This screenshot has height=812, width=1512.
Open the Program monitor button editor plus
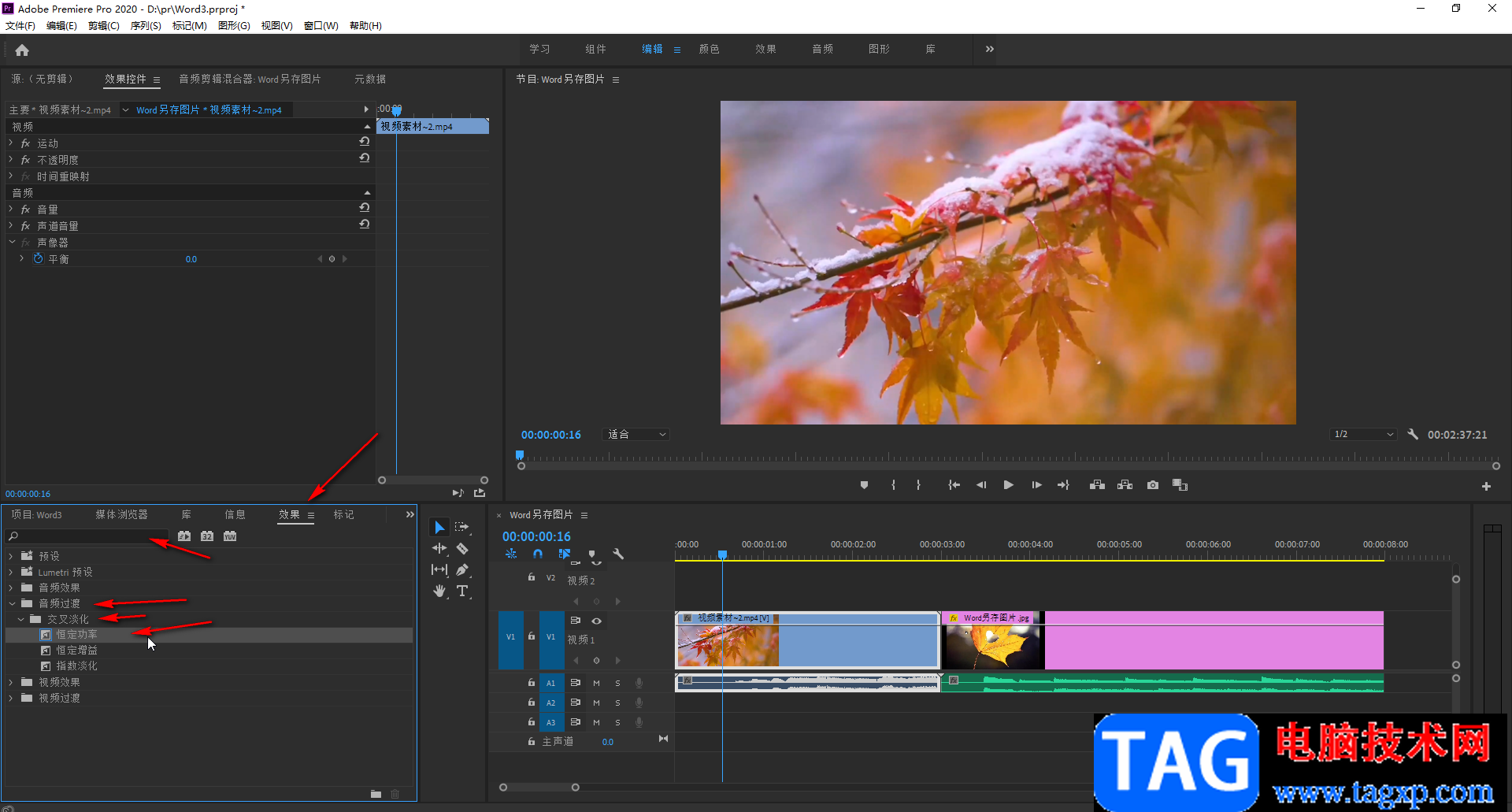tap(1486, 487)
